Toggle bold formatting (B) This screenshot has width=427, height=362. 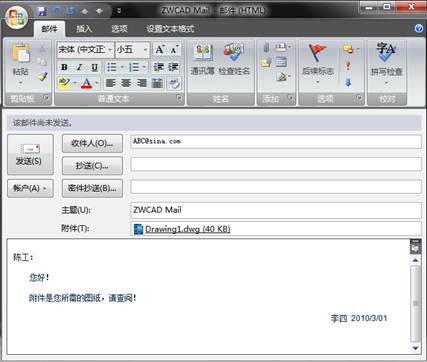[x=64, y=67]
